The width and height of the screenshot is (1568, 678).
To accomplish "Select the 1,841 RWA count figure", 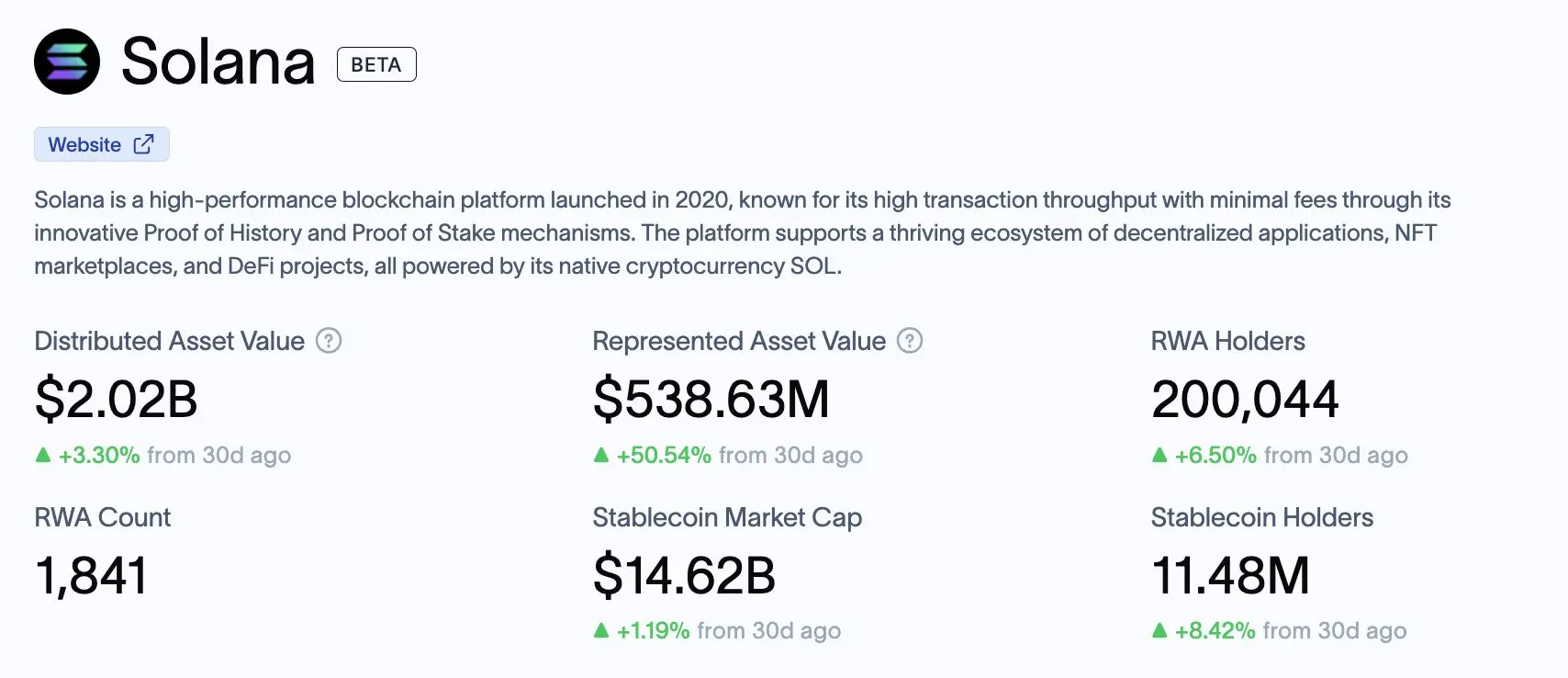I will tap(91, 576).
